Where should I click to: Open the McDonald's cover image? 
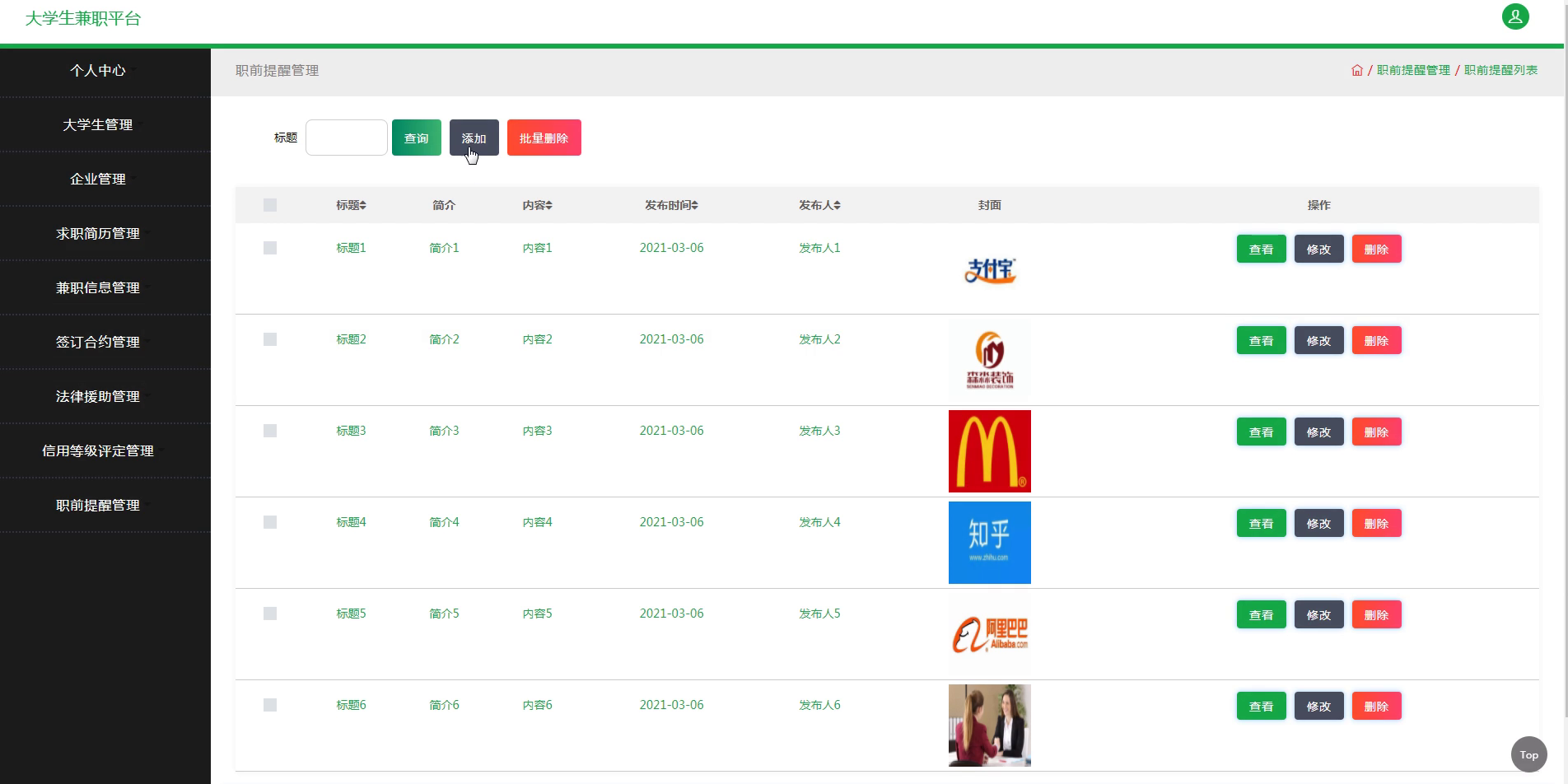[990, 451]
